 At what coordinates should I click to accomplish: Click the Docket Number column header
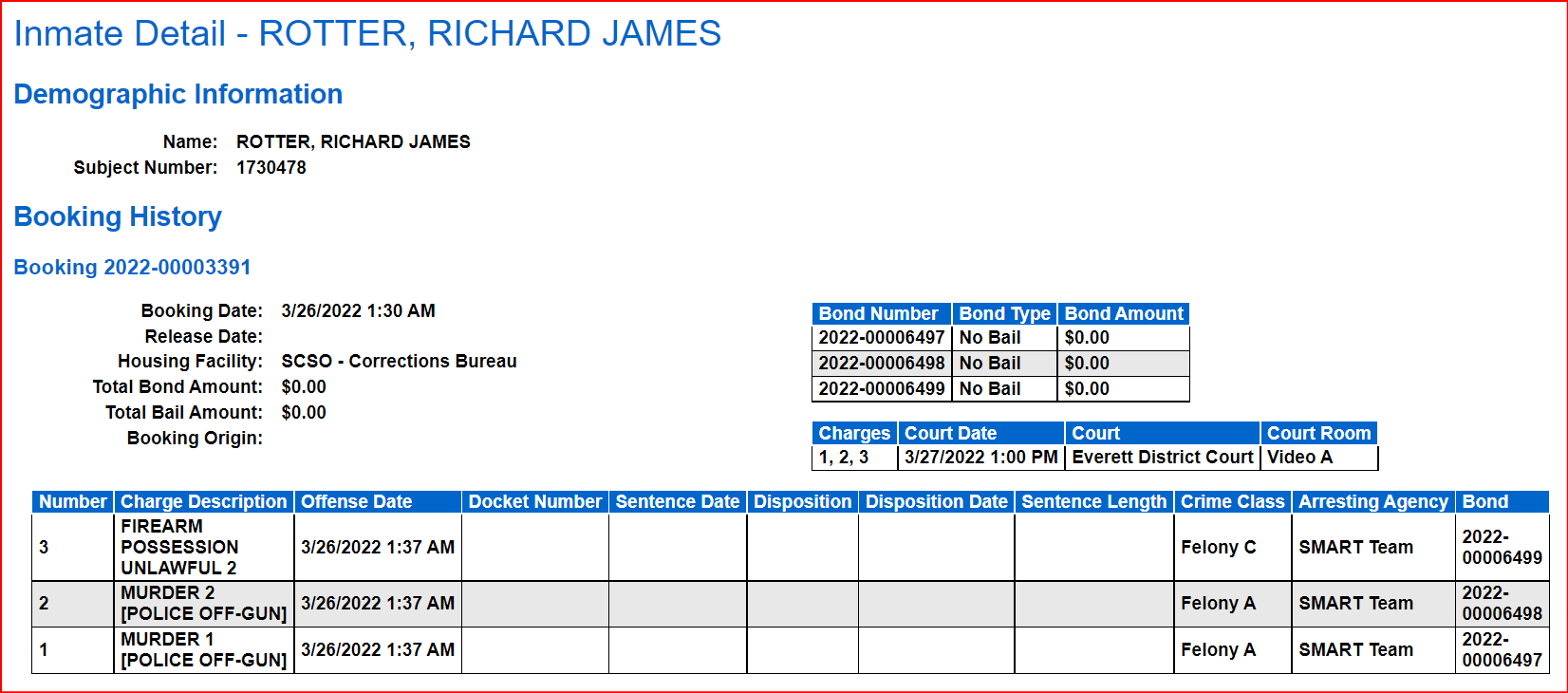[535, 502]
